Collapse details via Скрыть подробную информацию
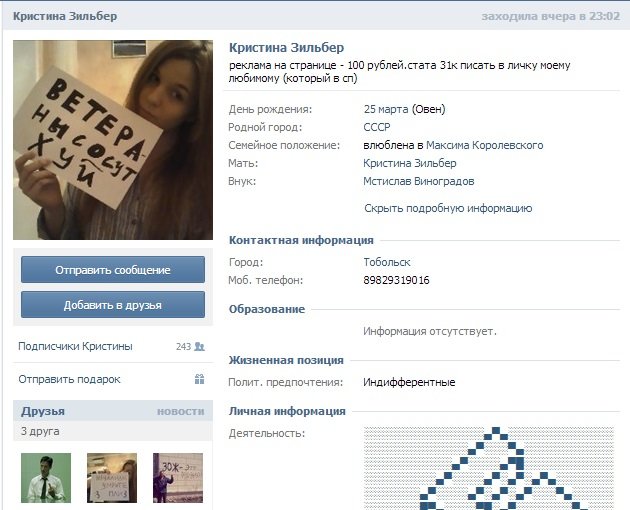Image resolution: width=630 pixels, height=510 pixels. 448,208
